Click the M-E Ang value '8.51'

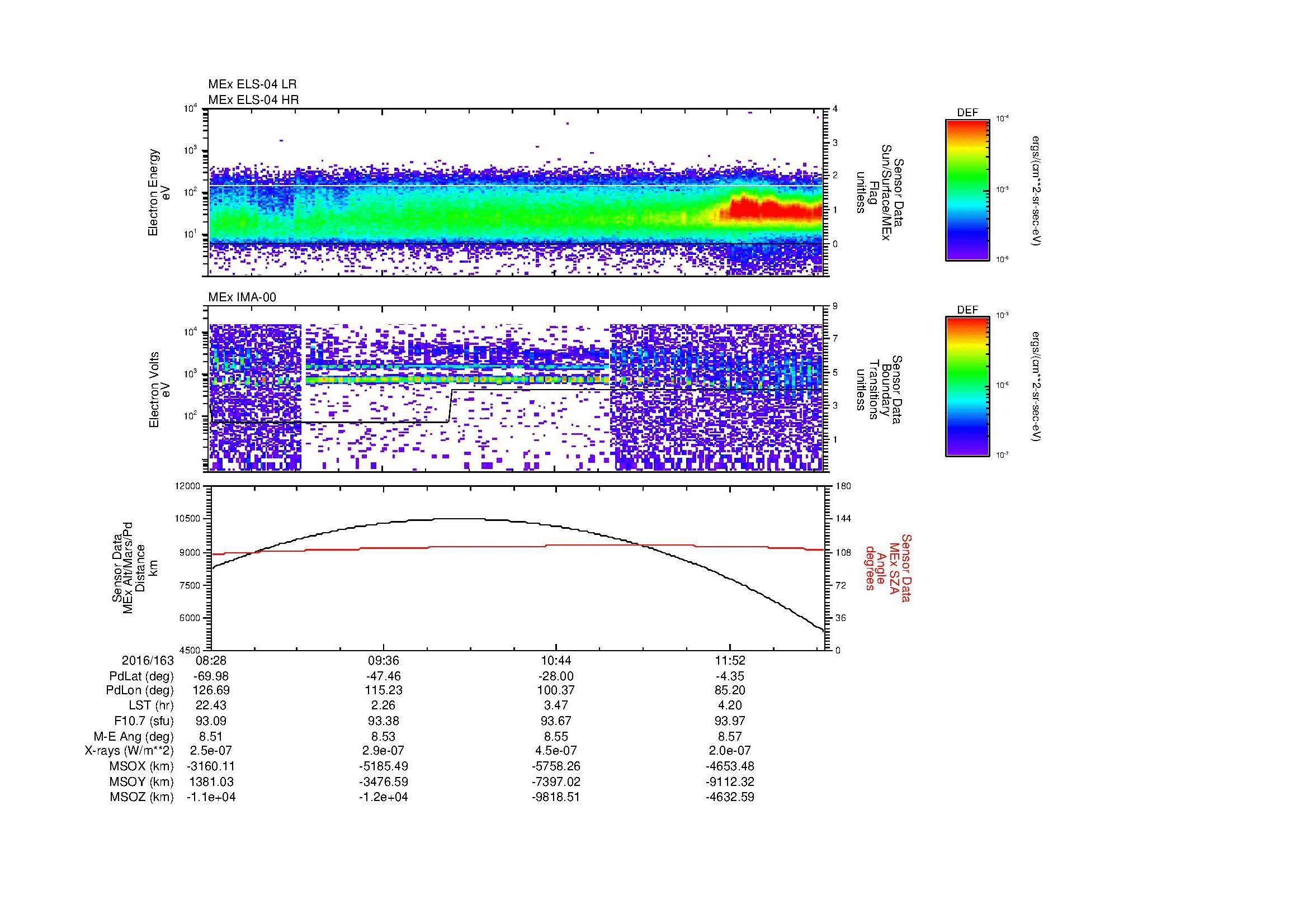pos(211,736)
